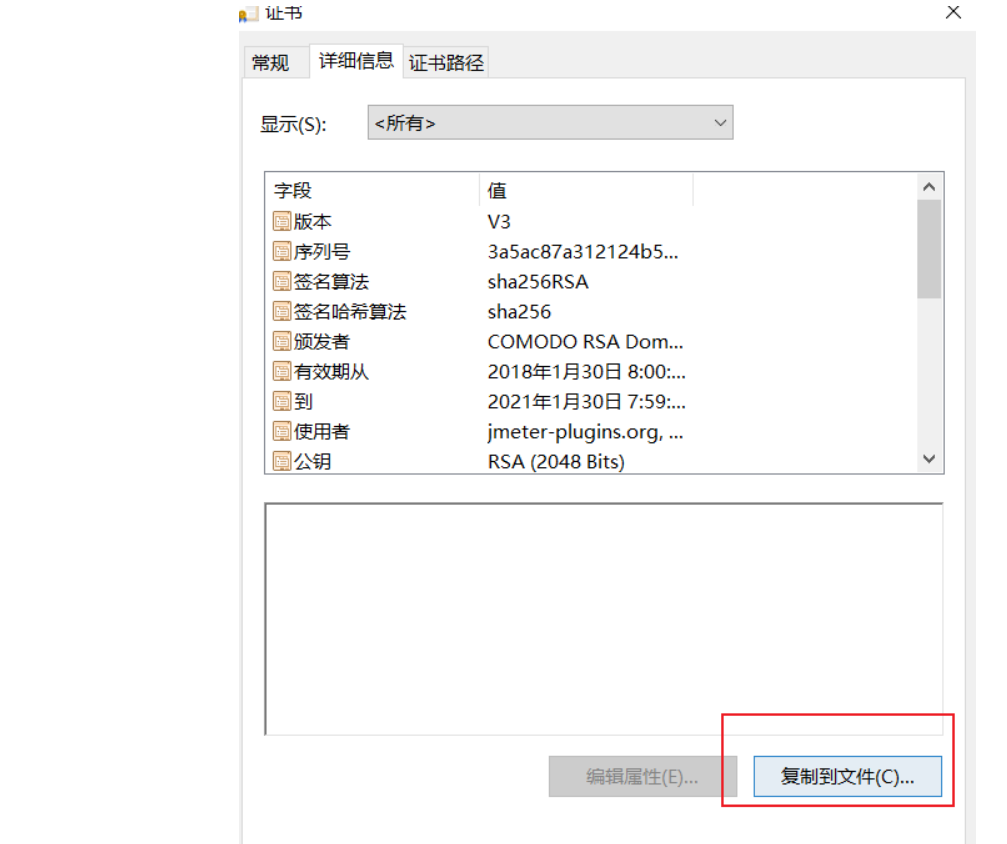Screen dimensions: 1007x844
Task: Select the 序列号 field label
Action: coord(322,251)
